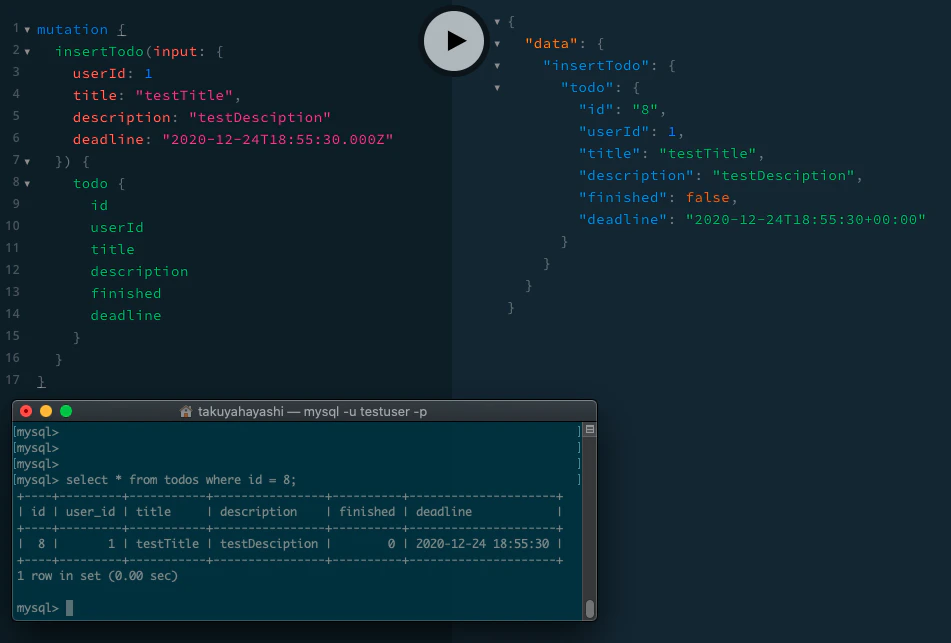Screen dimensions: 951x643
Task: Click the terminal title "takuyahayashi — mysql -u testuser -p"
Action: (x=312, y=411)
